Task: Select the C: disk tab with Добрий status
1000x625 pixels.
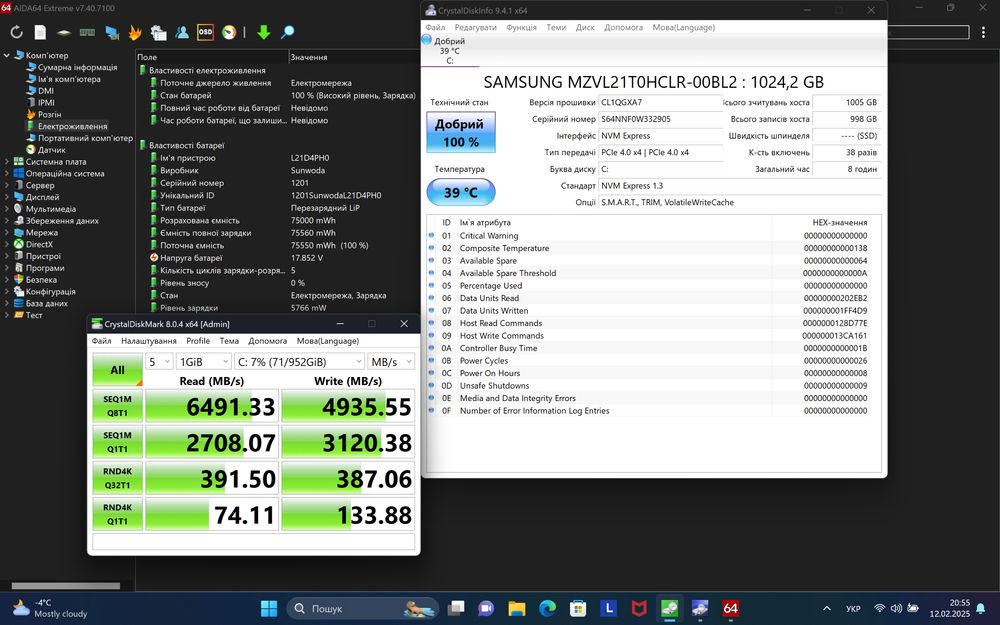Action: [450, 50]
